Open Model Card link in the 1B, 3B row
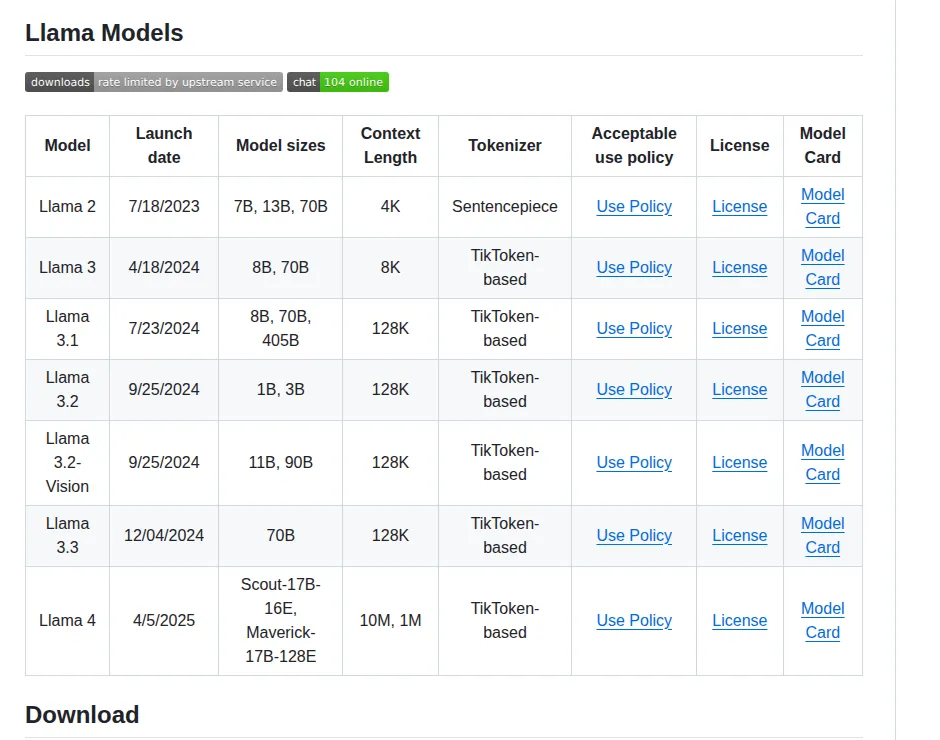The image size is (940, 740). point(822,390)
